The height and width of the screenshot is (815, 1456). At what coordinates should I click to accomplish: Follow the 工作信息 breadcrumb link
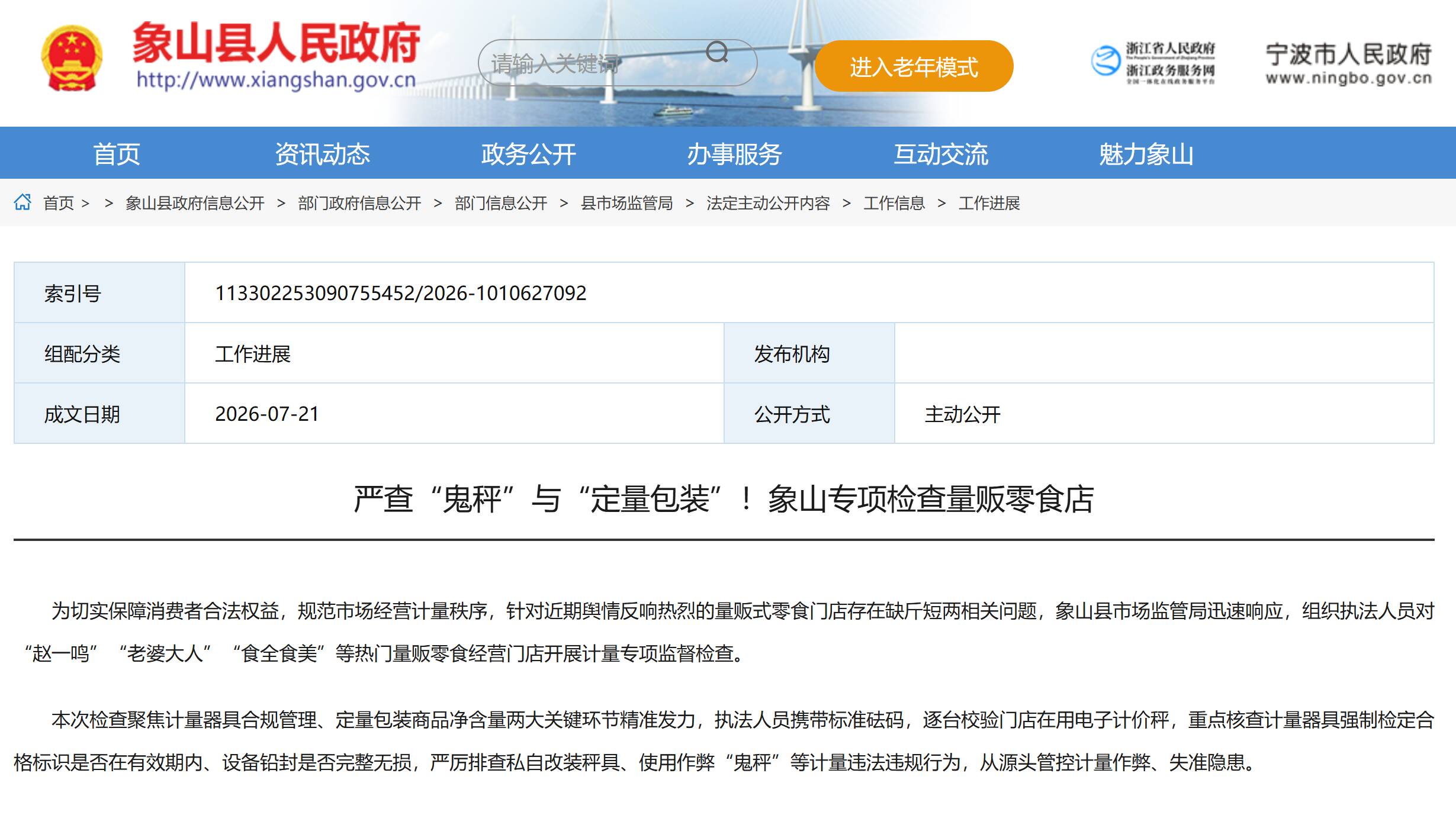click(894, 203)
